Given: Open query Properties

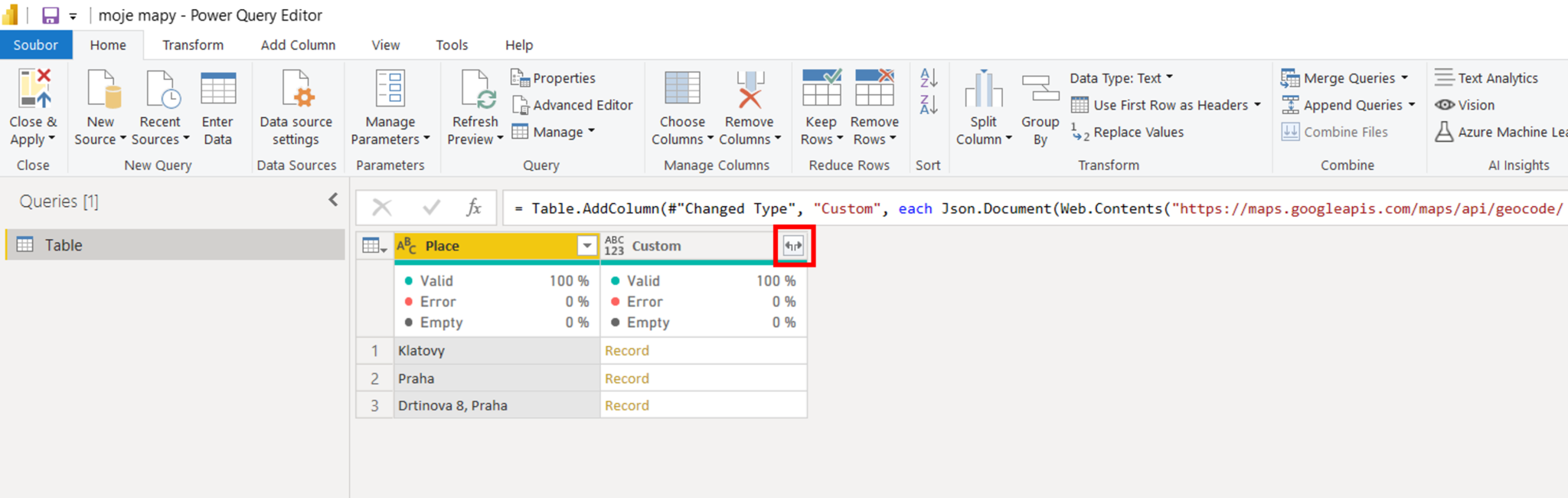Looking at the screenshot, I should click(x=554, y=77).
